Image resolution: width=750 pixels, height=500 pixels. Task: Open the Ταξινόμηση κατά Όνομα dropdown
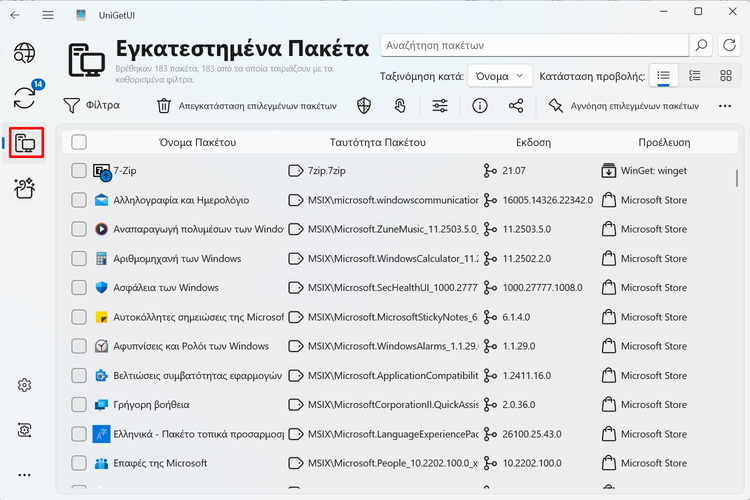tap(500, 76)
